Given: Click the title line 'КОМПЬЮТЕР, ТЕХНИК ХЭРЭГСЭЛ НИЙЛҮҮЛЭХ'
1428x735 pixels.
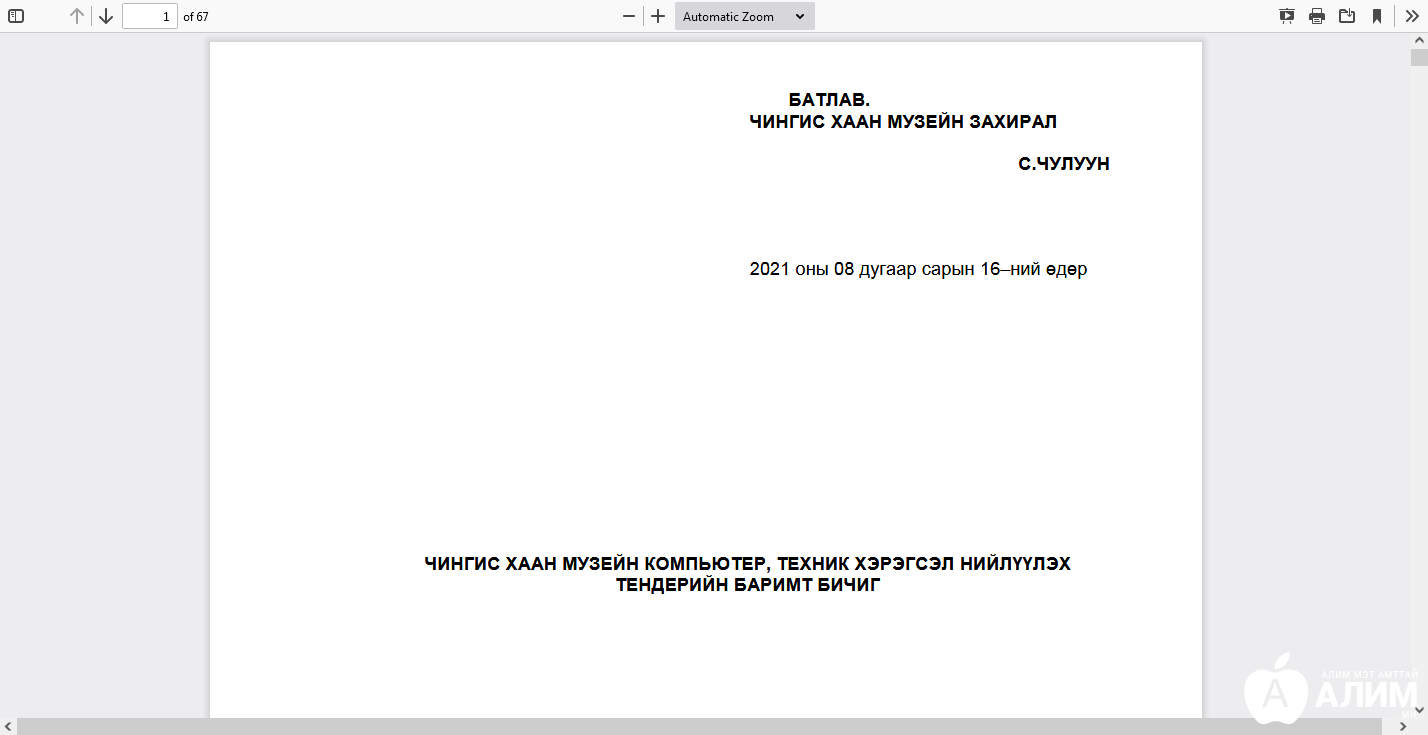Looking at the screenshot, I should click(858, 564).
